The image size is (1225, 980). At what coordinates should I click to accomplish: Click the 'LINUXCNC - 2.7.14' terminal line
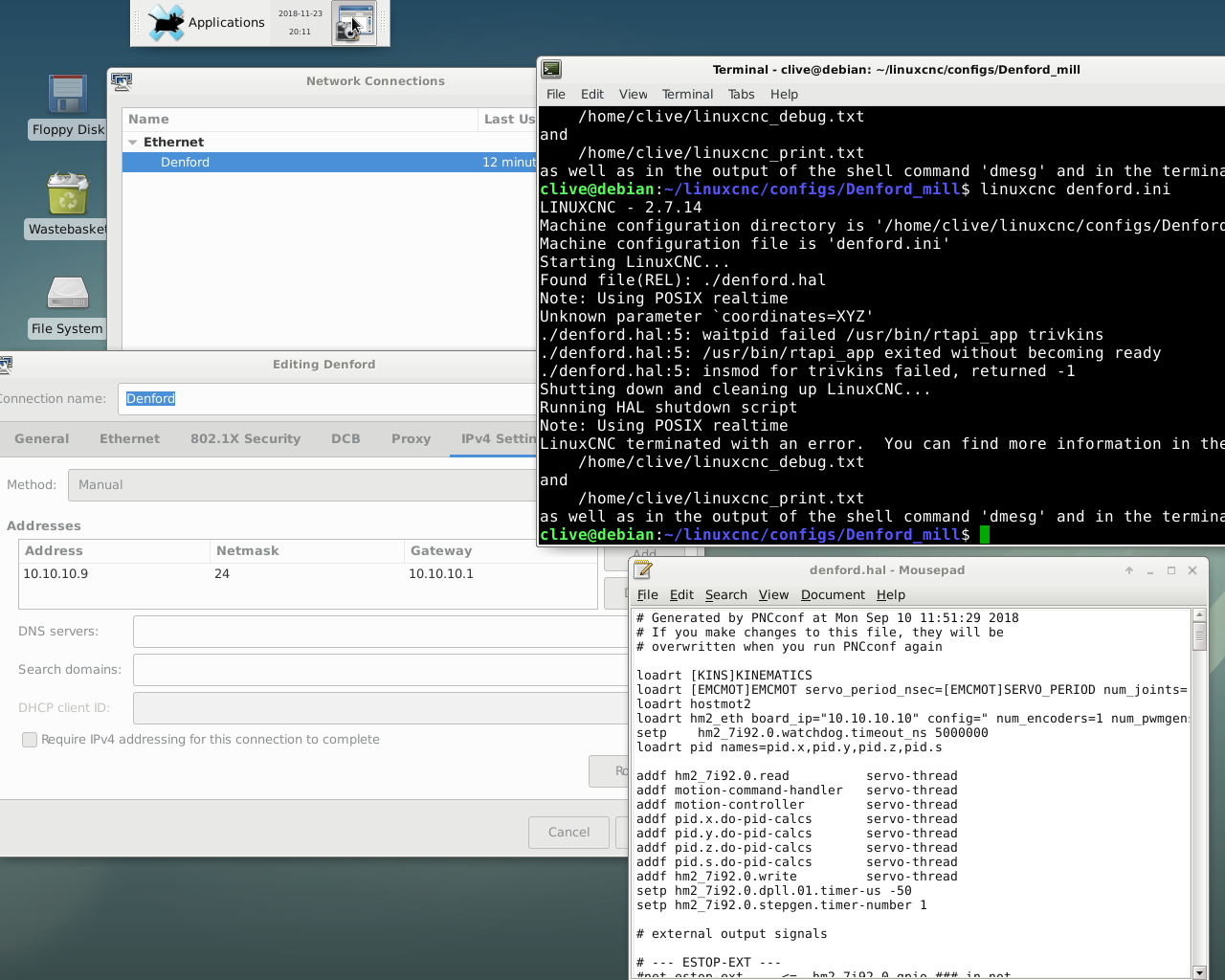(x=621, y=208)
